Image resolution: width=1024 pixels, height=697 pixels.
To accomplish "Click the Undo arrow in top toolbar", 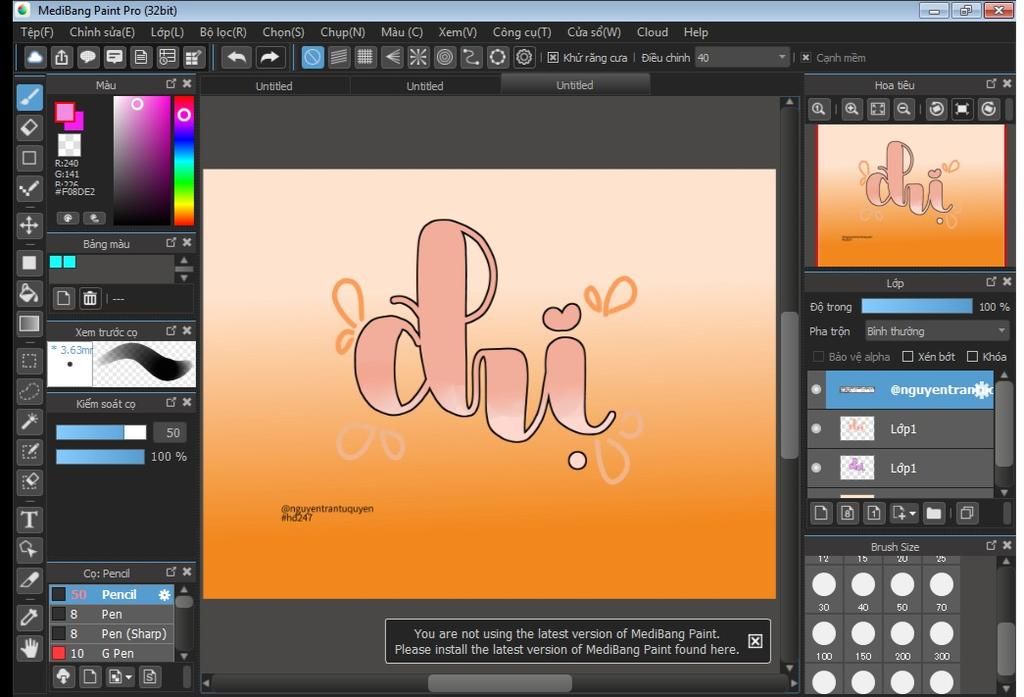I will (x=237, y=57).
